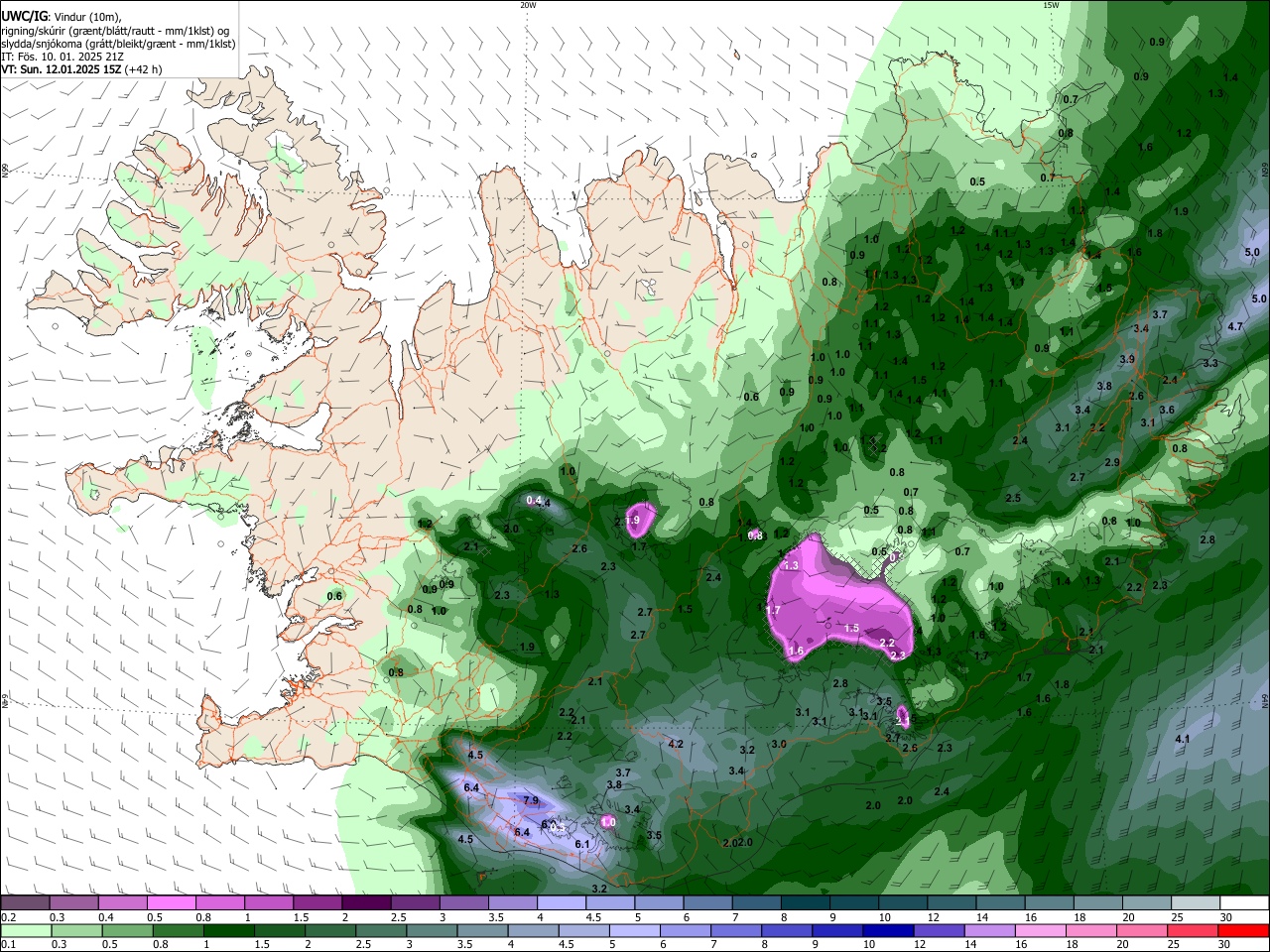Select upper scale swatch starting at 2.5
Screen dimensions: 1270x952
click(415, 902)
